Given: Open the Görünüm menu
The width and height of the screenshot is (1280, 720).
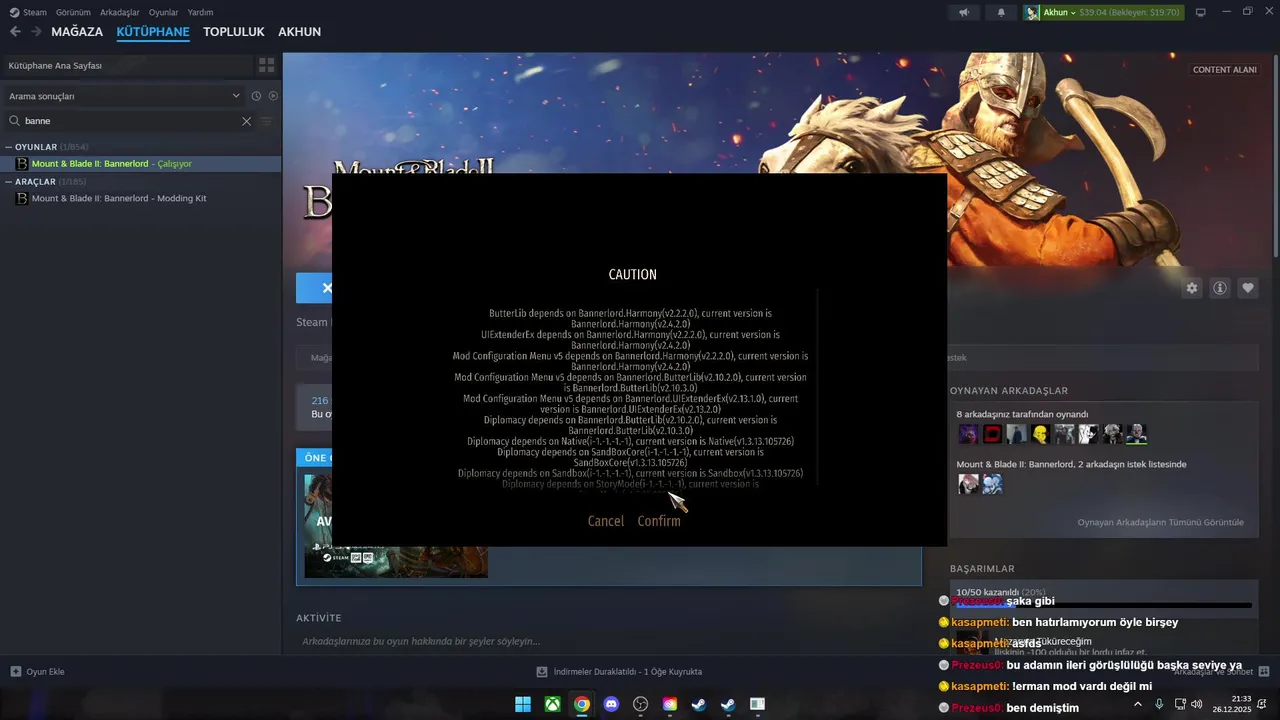Looking at the screenshot, I should [73, 12].
